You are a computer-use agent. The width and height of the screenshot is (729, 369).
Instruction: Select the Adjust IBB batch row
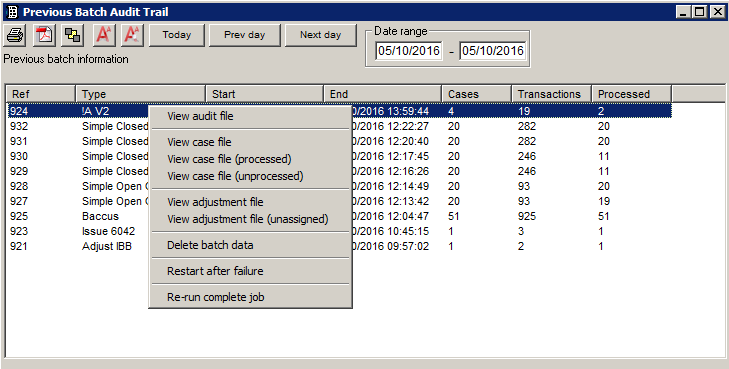click(339, 246)
